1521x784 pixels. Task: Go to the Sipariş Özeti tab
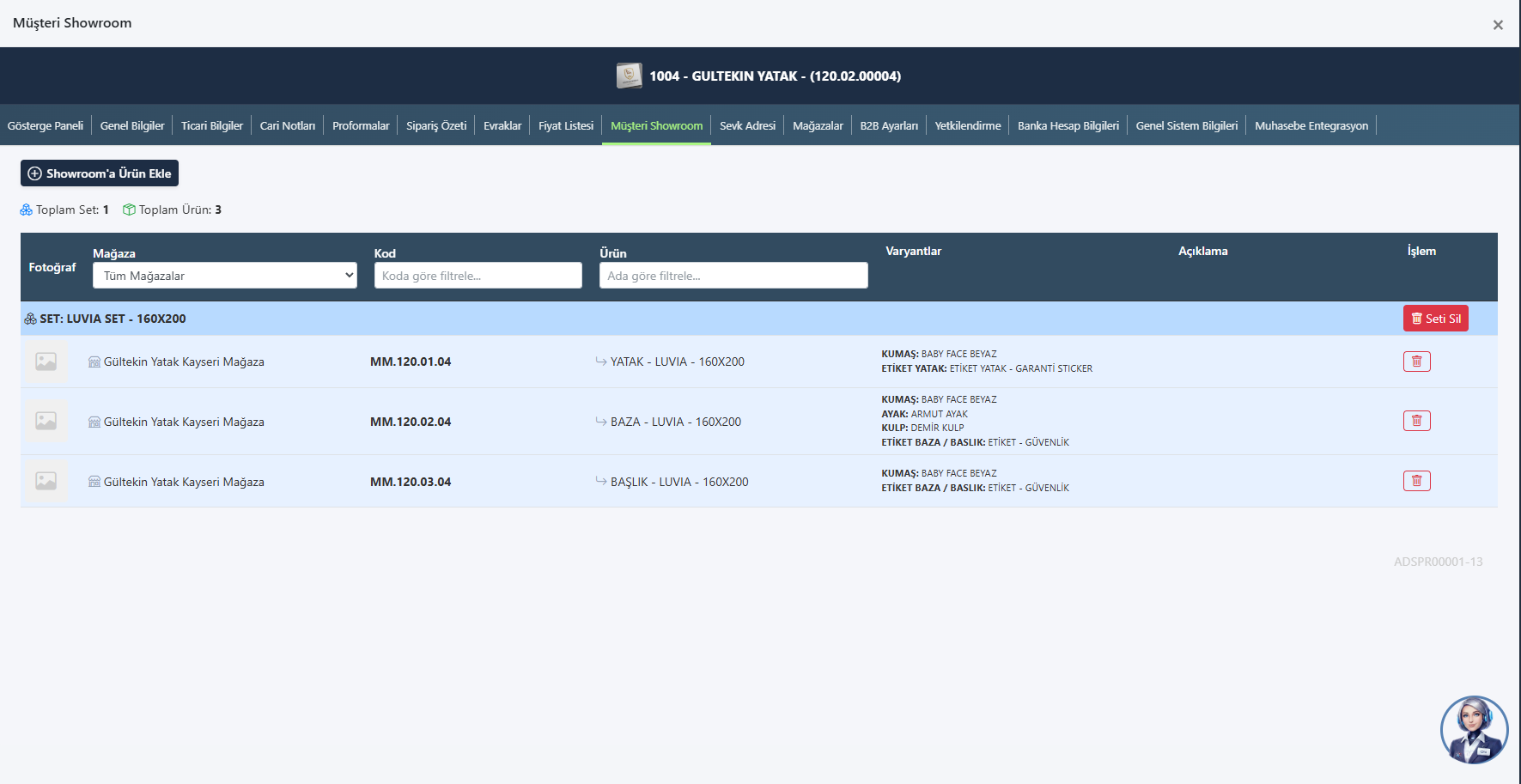coord(436,126)
